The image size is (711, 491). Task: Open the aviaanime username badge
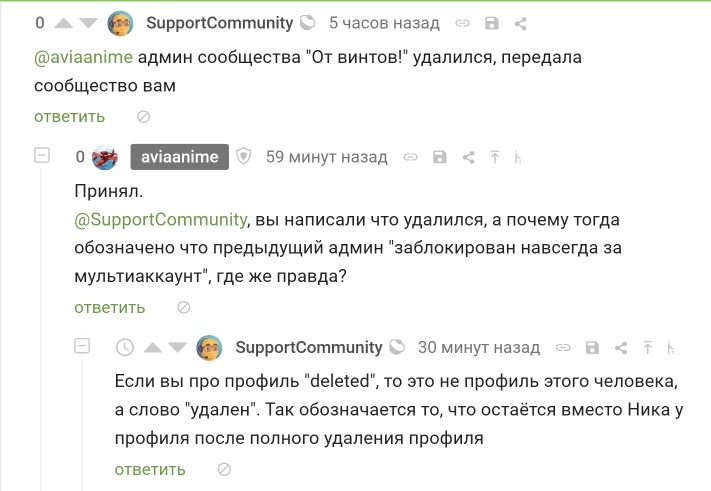(180, 157)
